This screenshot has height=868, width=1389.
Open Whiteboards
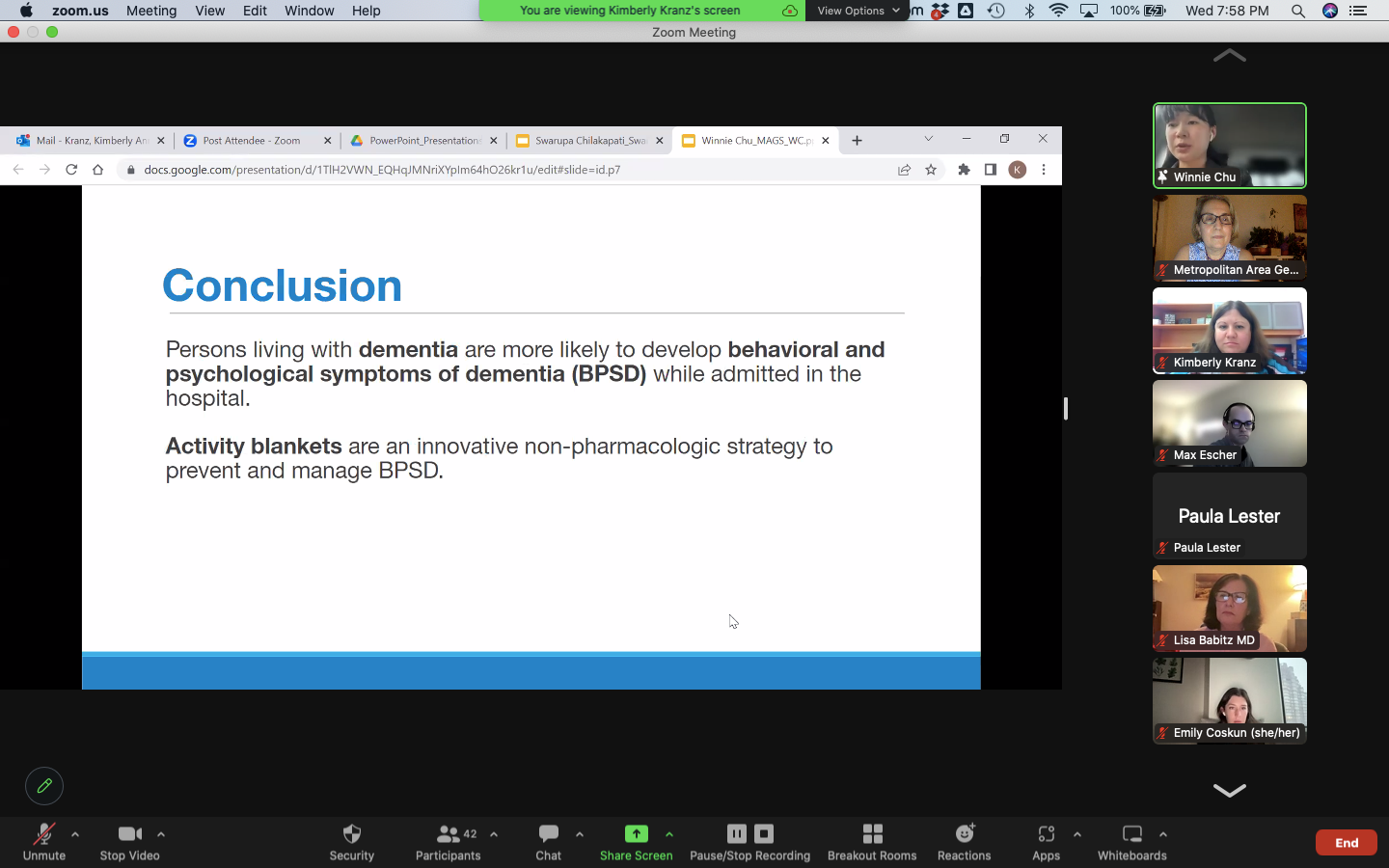tap(1131, 841)
